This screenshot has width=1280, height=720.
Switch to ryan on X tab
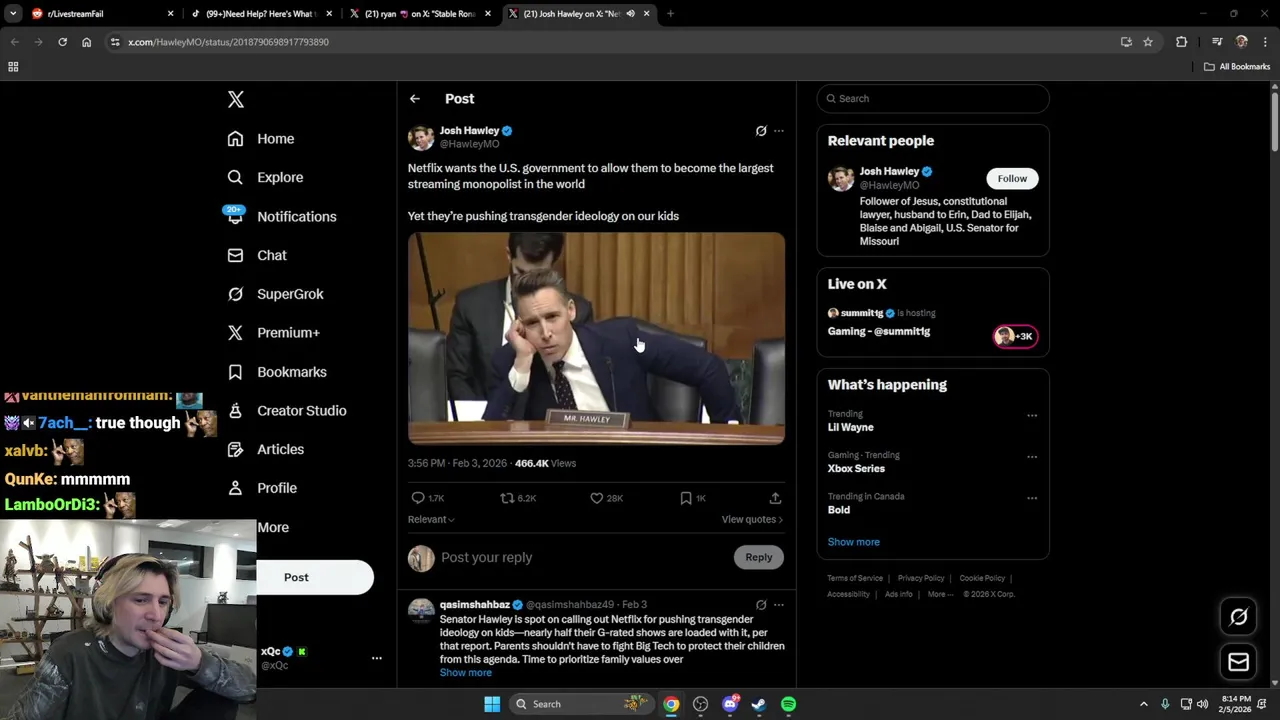[x=420, y=14]
